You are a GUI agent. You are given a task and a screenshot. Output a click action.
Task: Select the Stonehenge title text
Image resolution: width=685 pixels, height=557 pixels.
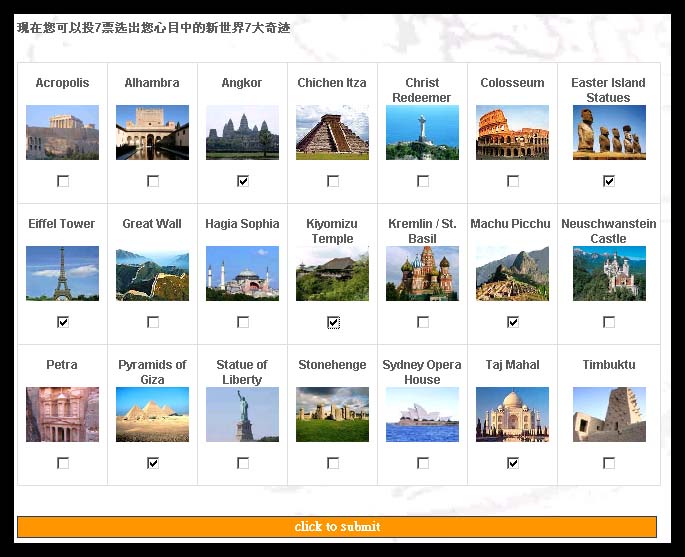point(332,365)
